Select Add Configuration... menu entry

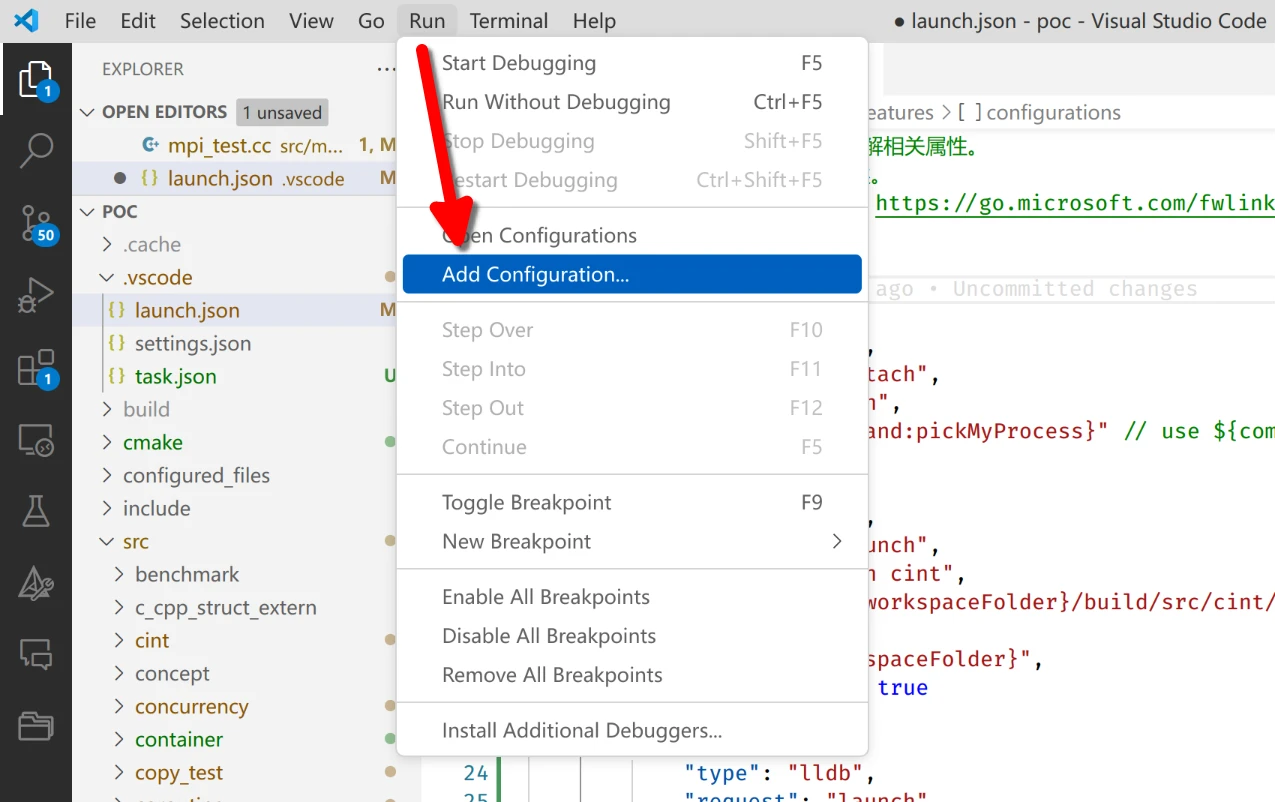[632, 274]
